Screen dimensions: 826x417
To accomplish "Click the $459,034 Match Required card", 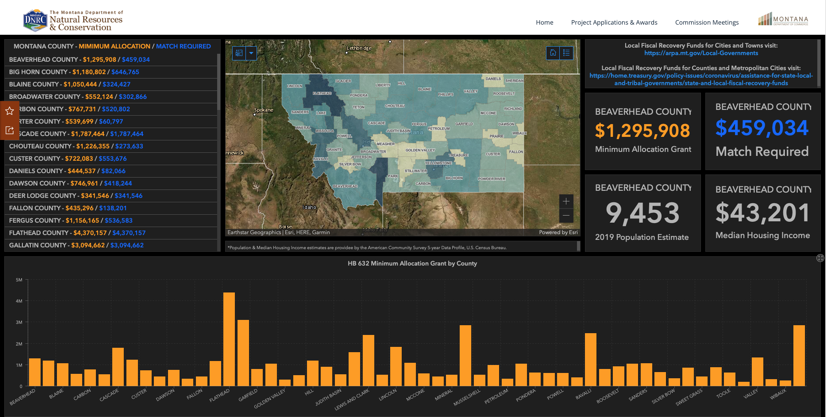I will click(x=762, y=131).
